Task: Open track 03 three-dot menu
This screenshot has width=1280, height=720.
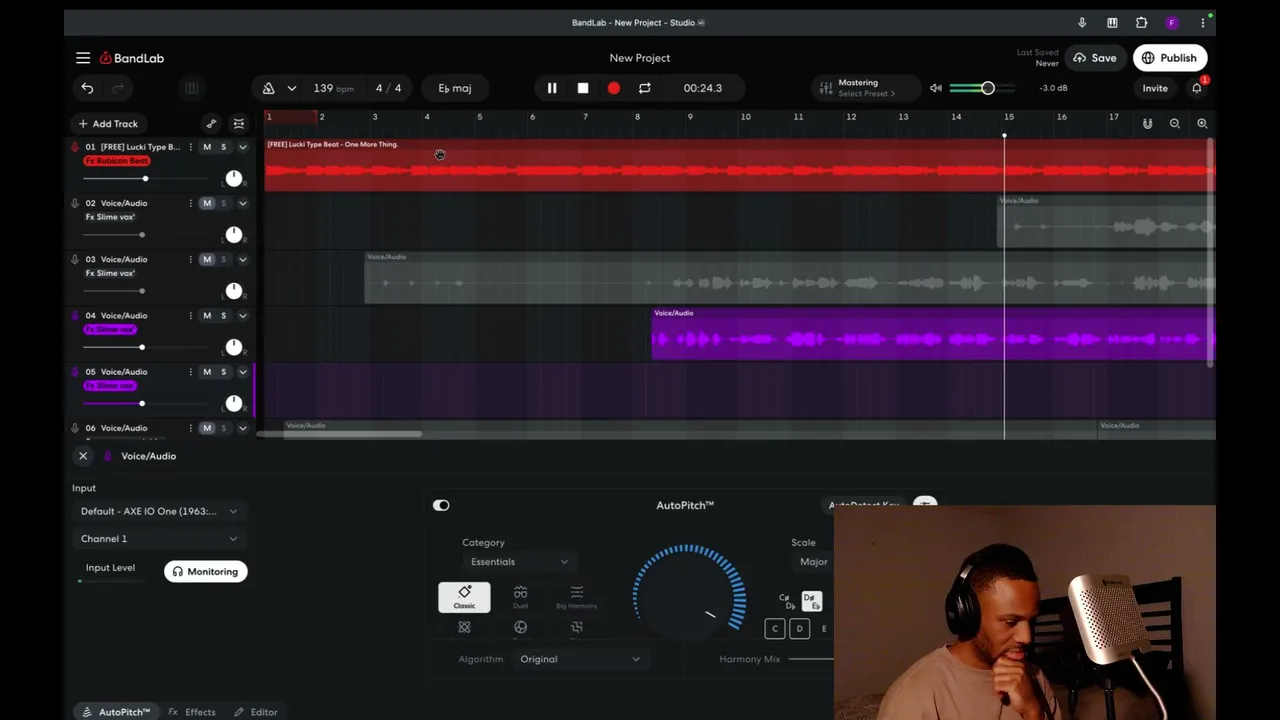Action: click(x=190, y=259)
